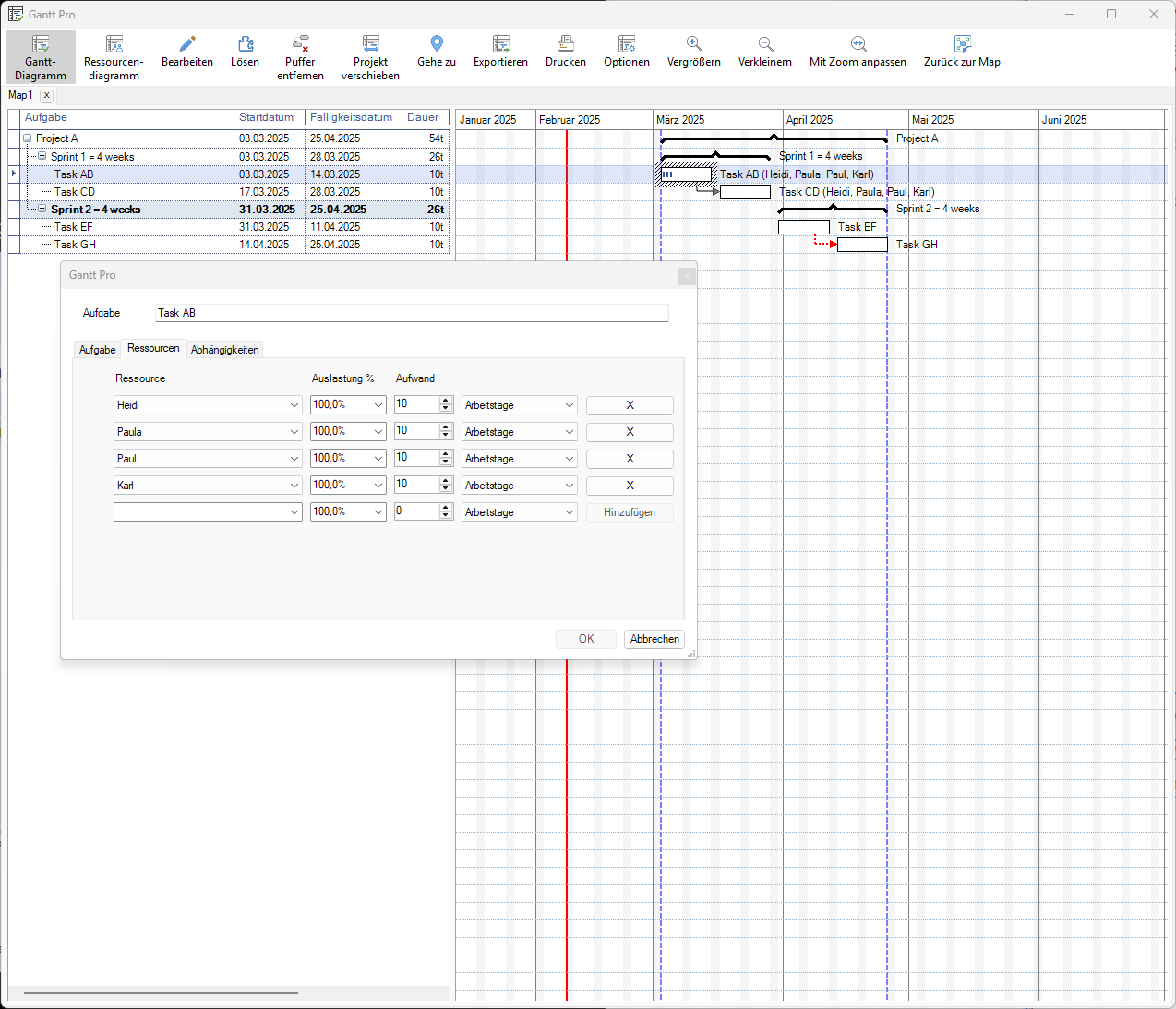Select the Ressourcen tab
The height and width of the screenshot is (1009, 1176).
click(x=153, y=348)
